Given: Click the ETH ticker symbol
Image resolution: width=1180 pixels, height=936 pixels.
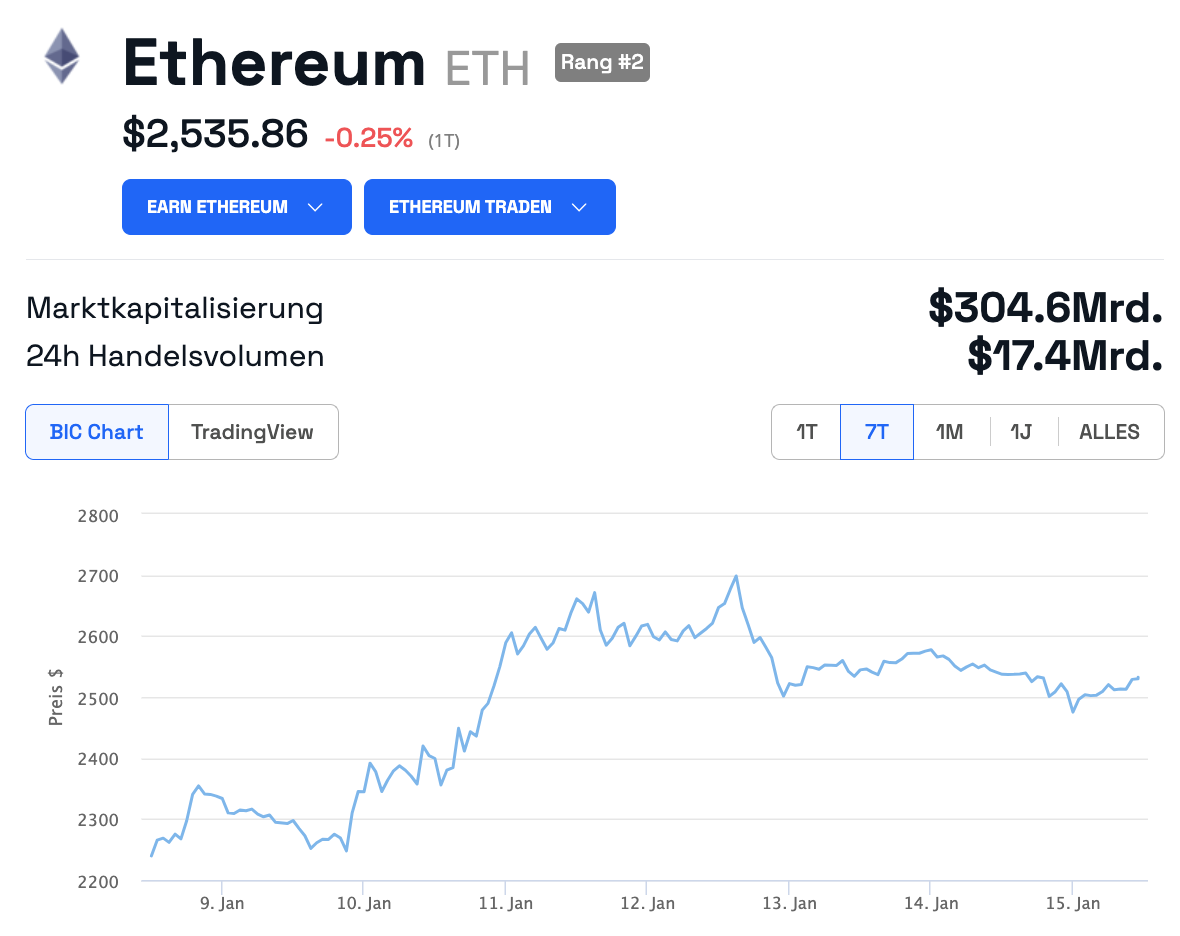Looking at the screenshot, I should (x=487, y=68).
